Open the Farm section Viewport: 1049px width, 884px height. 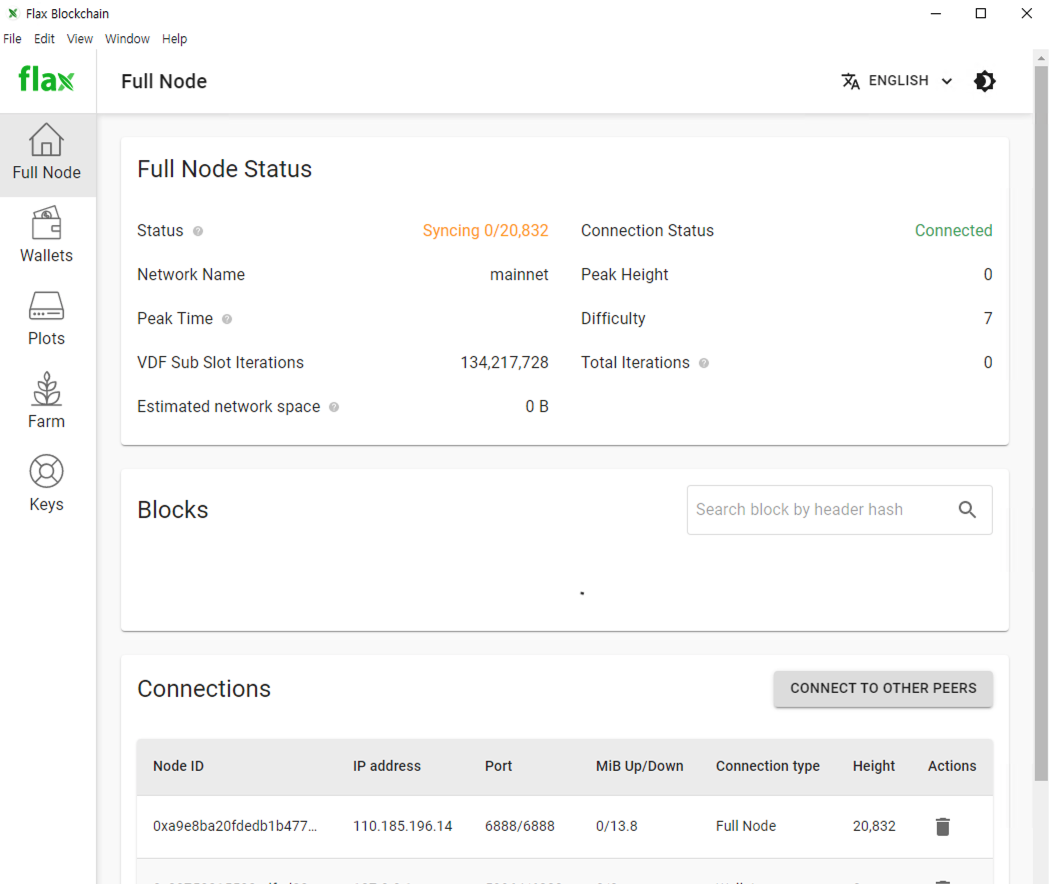[x=47, y=402]
